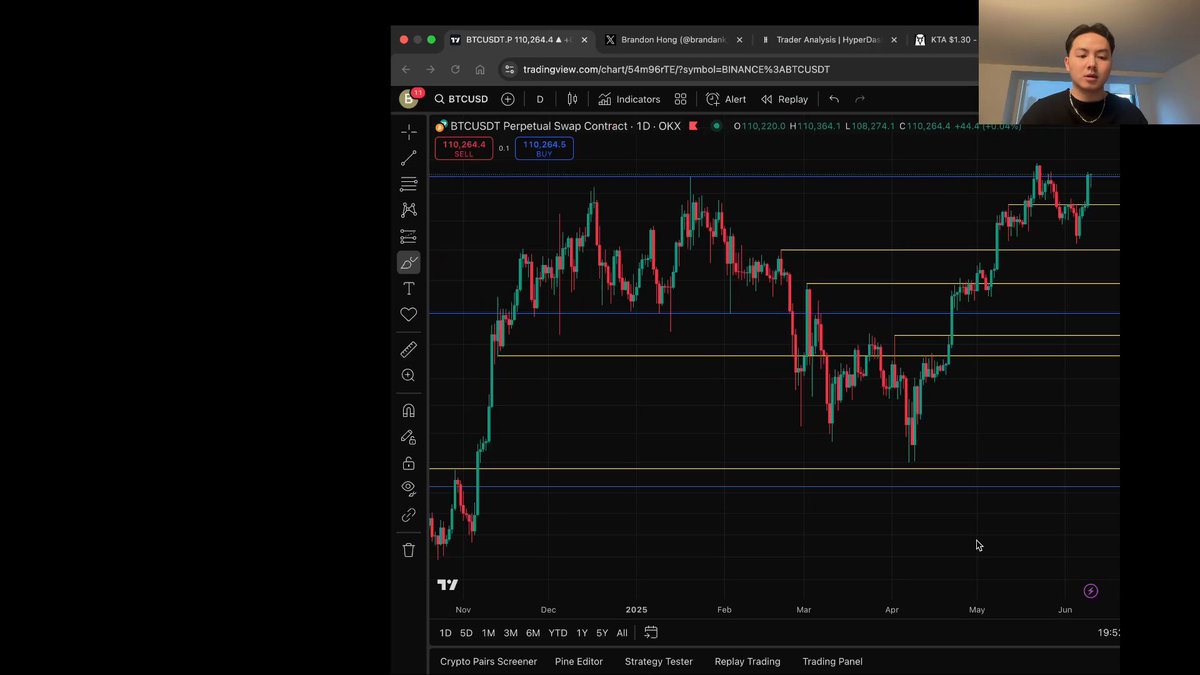The height and width of the screenshot is (675, 1200).
Task: Set the range to 5Y
Action: (602, 633)
